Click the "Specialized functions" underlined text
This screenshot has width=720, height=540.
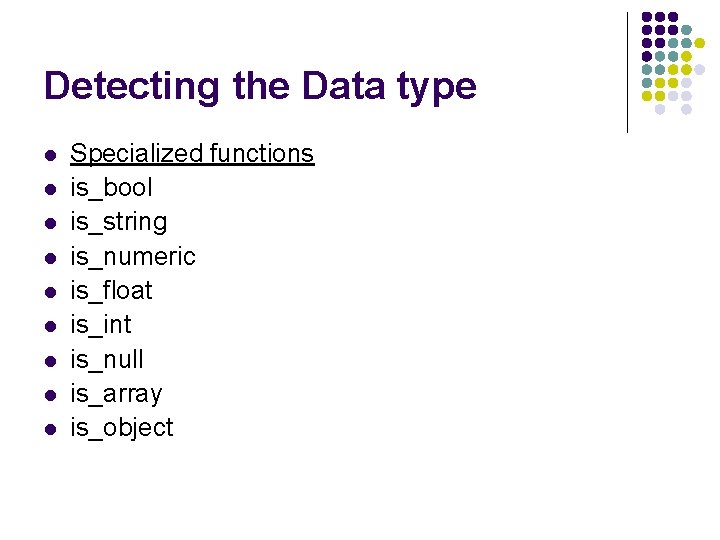pos(192,153)
